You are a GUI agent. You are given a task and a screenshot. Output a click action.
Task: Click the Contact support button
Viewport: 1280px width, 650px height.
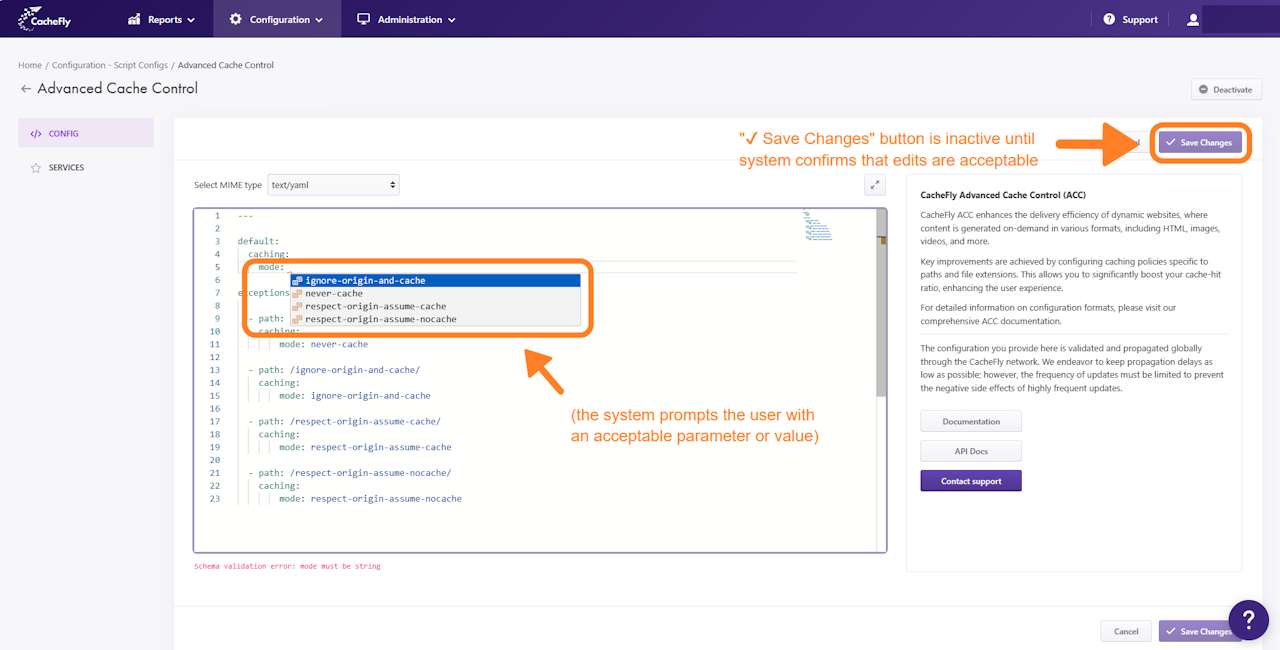971,481
